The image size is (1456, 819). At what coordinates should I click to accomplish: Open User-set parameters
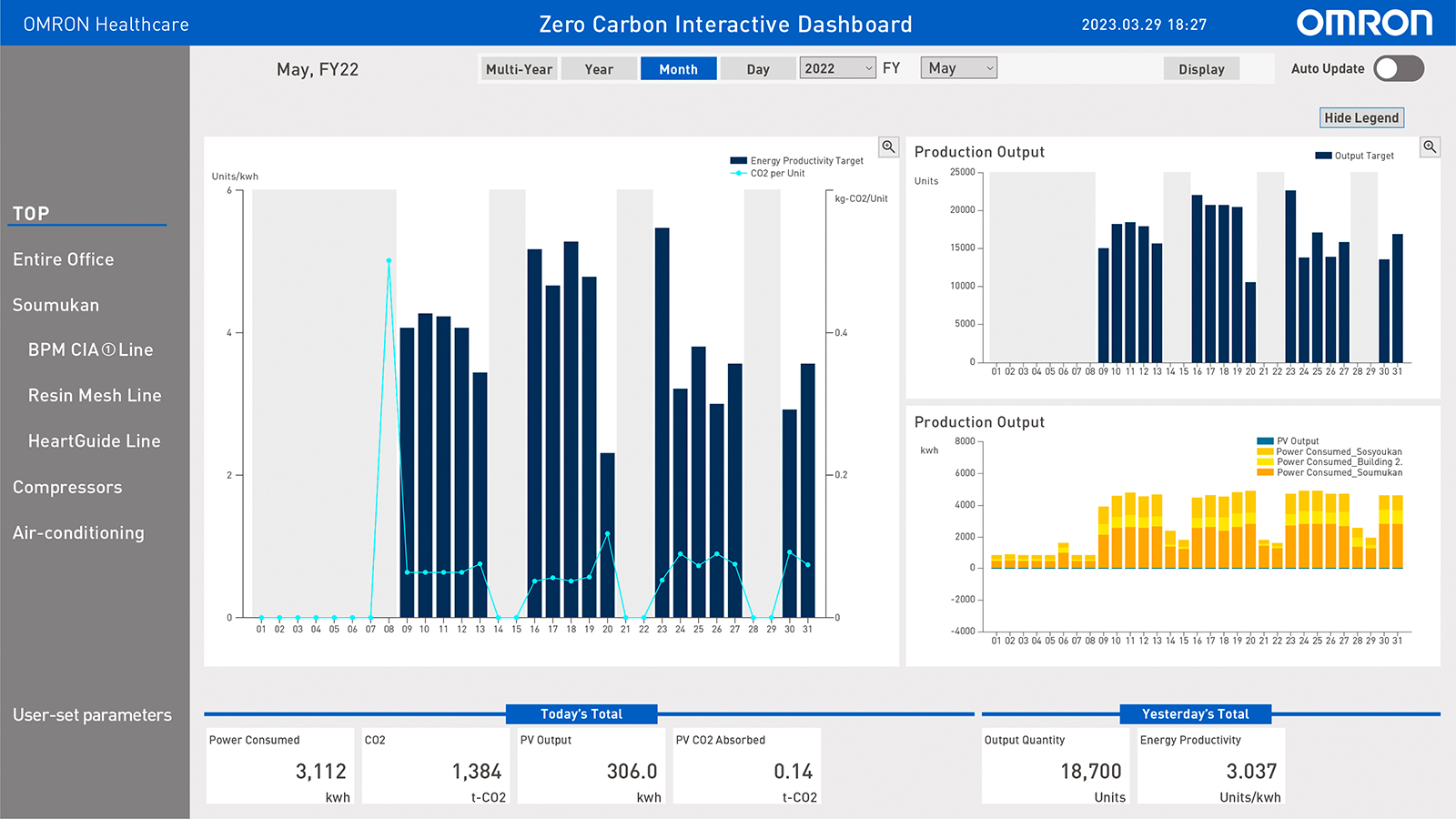tap(92, 715)
